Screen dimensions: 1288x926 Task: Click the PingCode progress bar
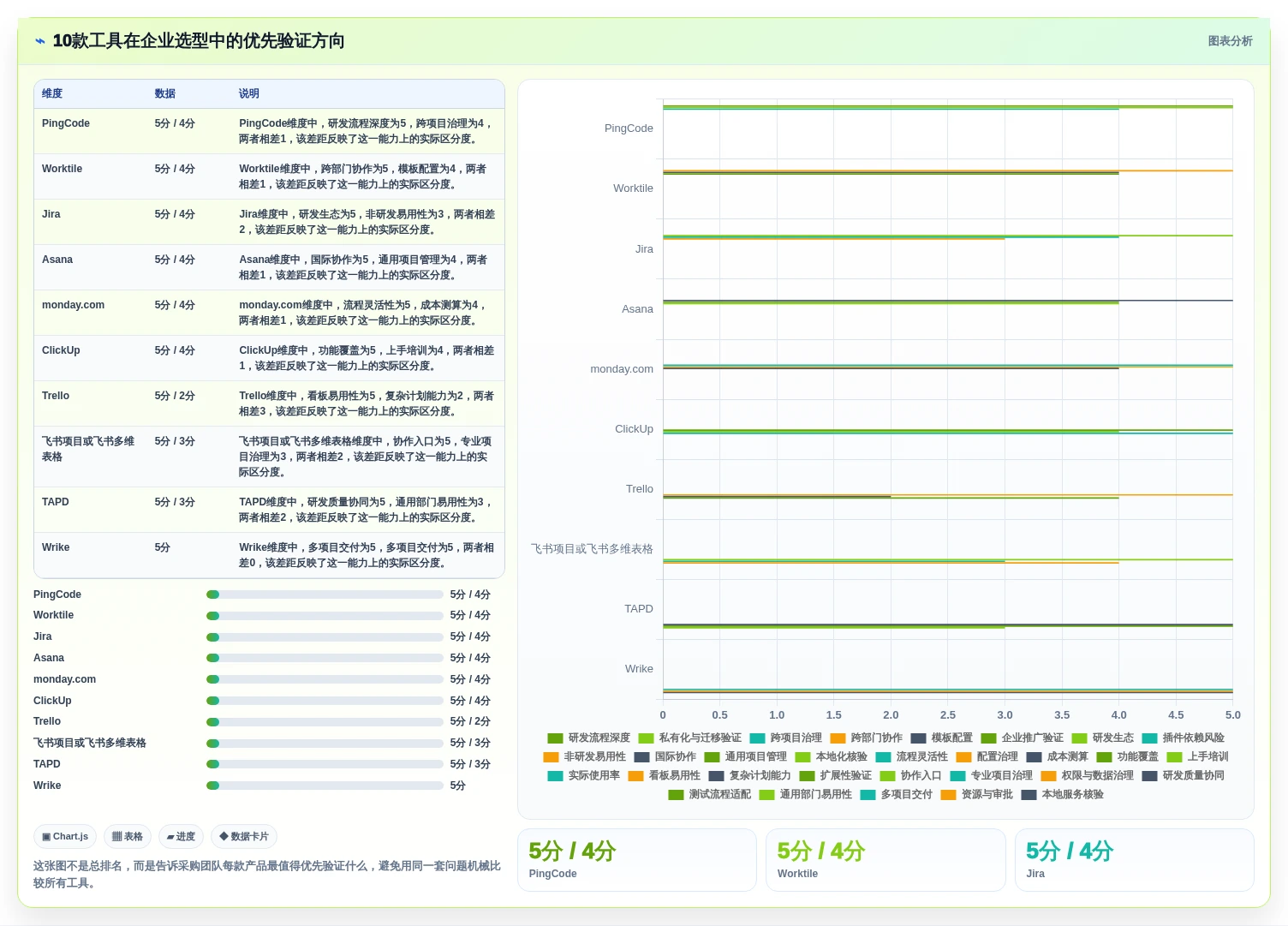pos(325,594)
